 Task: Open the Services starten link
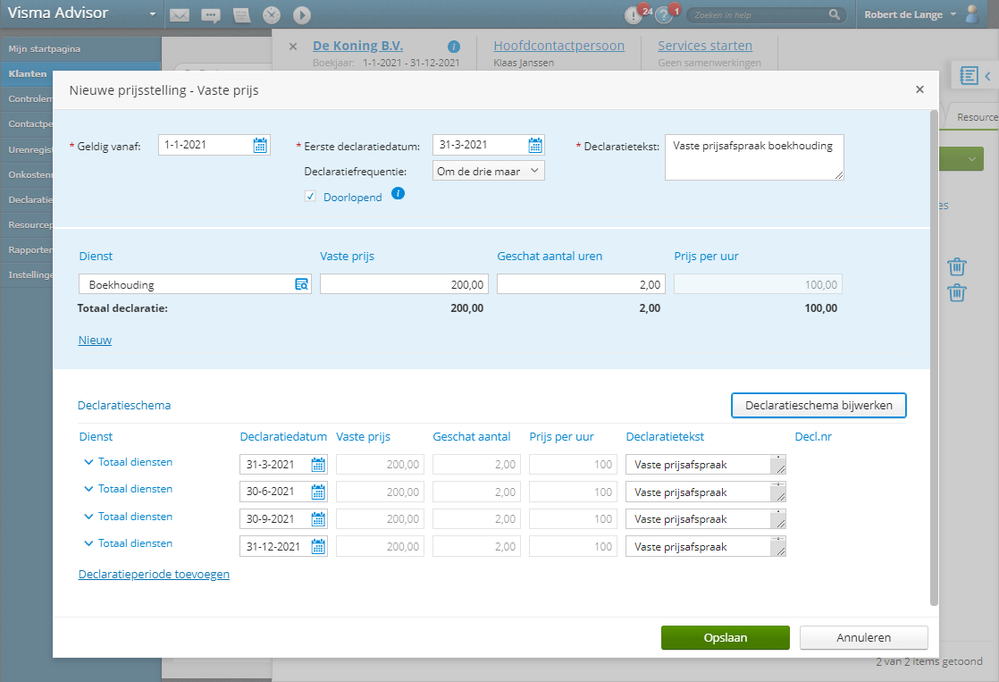[705, 46]
